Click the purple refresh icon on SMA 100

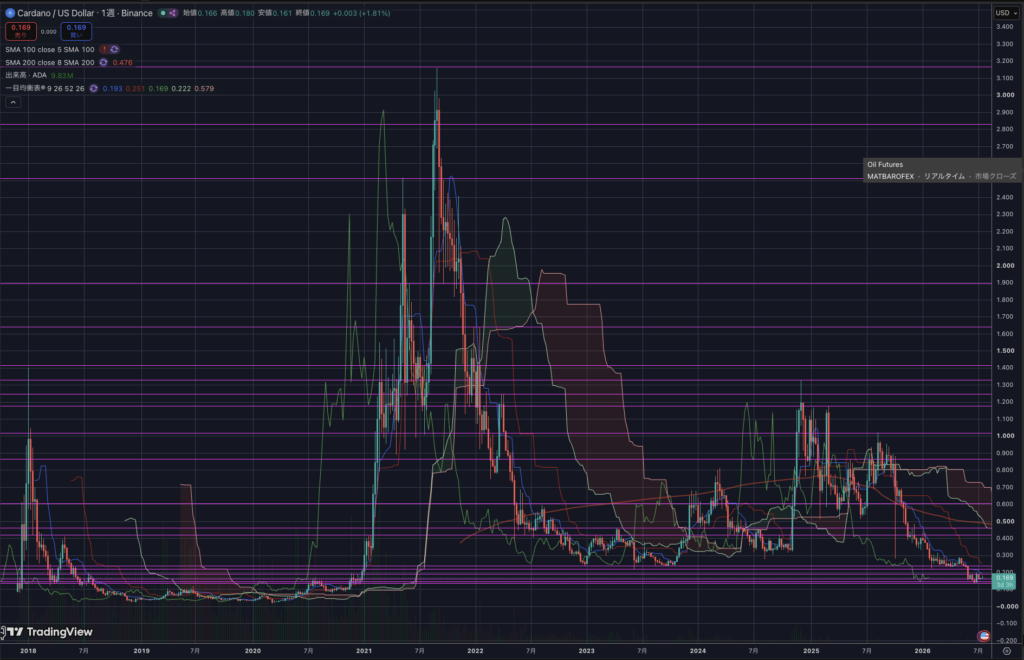tap(114, 50)
